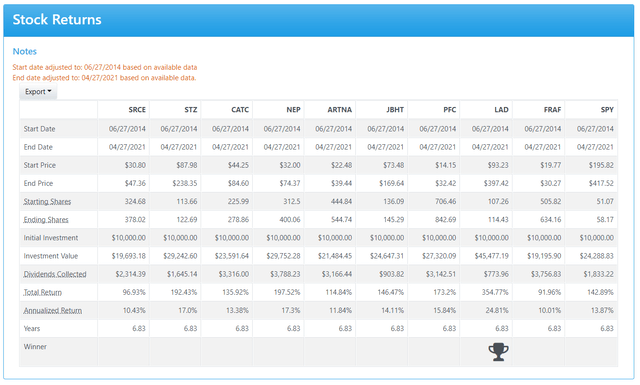640x385 pixels.
Task: Select the JBHT column header
Action: pos(395,109)
